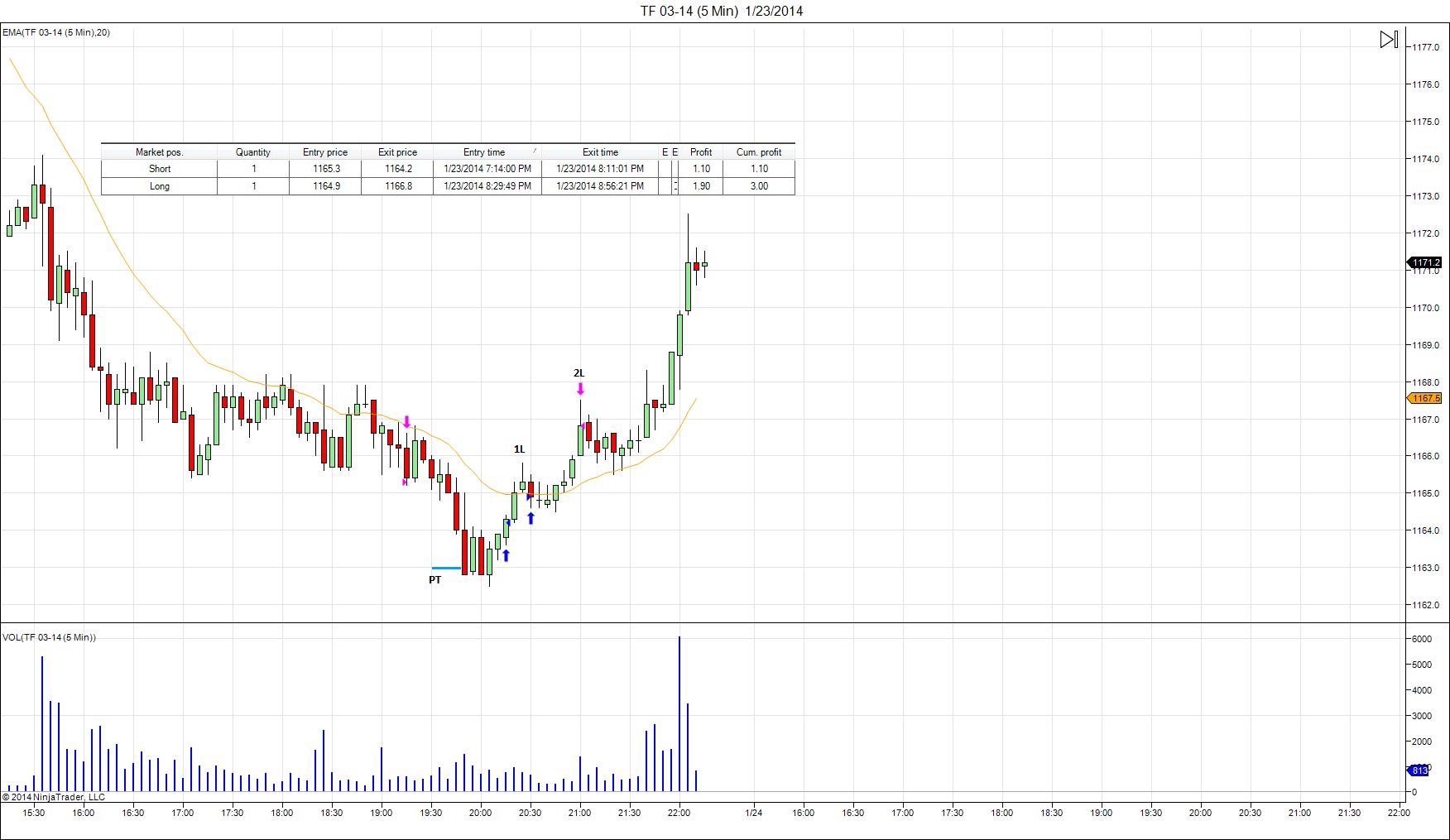Click the Profit column header
The height and width of the screenshot is (840, 1450).
tap(701, 152)
